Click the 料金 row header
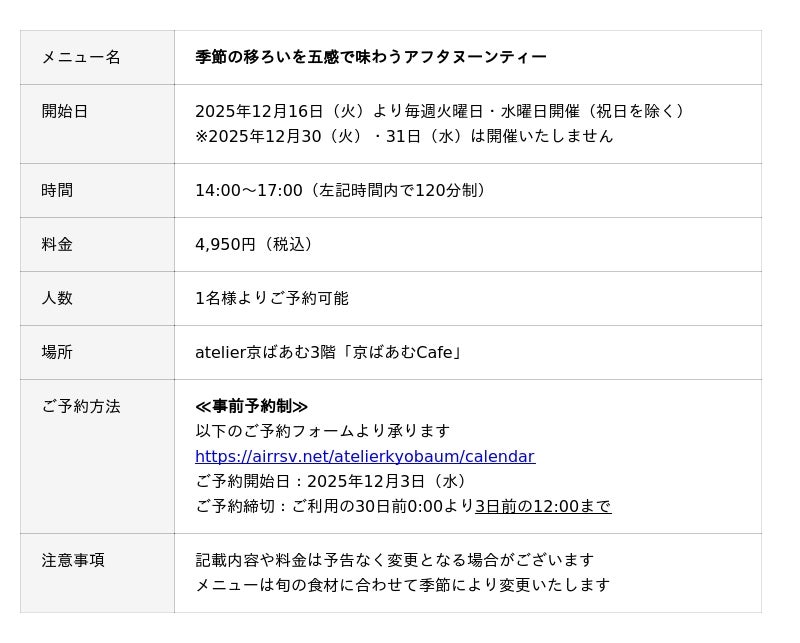 click(57, 244)
